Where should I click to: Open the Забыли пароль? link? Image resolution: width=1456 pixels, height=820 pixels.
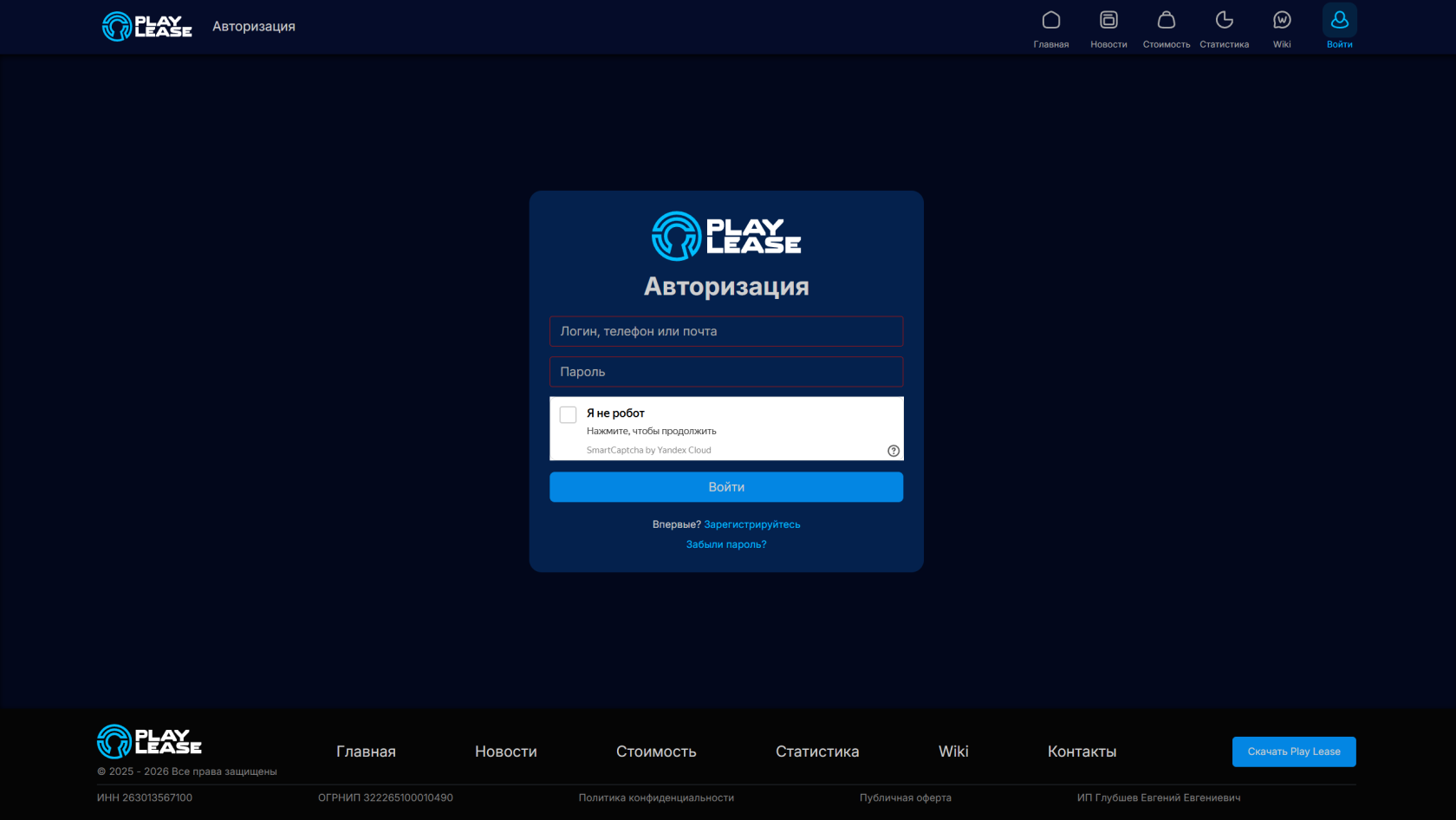click(x=726, y=544)
